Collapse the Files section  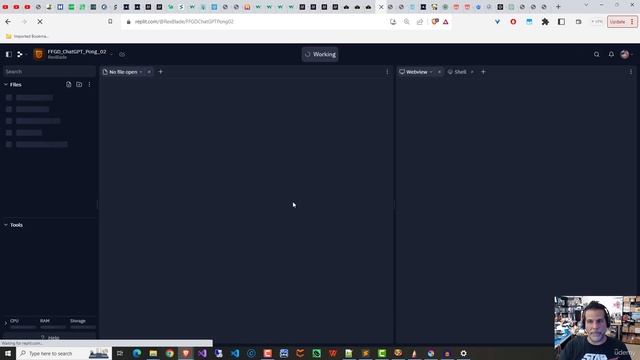click(x=6, y=84)
